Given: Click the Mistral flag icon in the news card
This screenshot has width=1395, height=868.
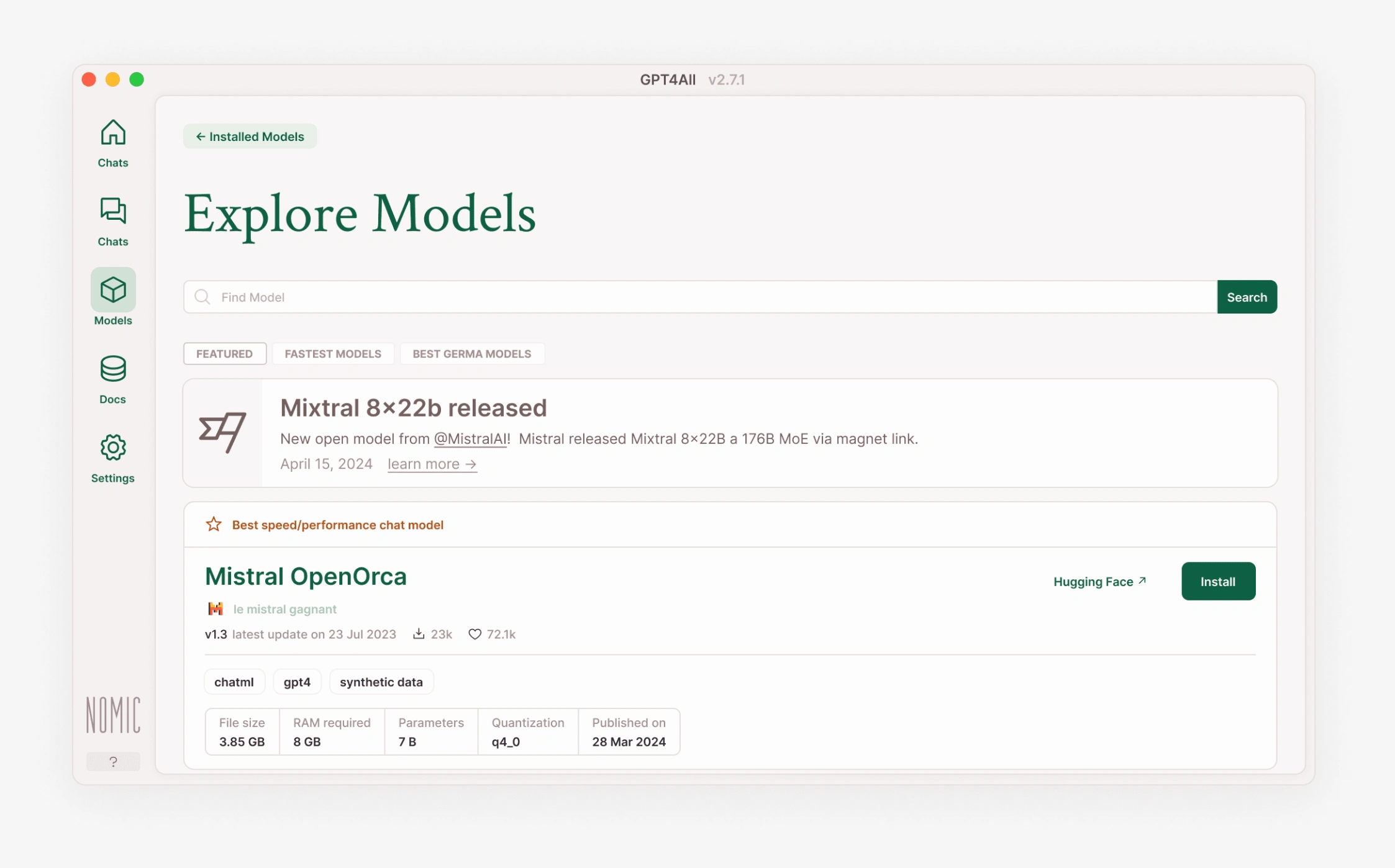Looking at the screenshot, I should click(222, 432).
